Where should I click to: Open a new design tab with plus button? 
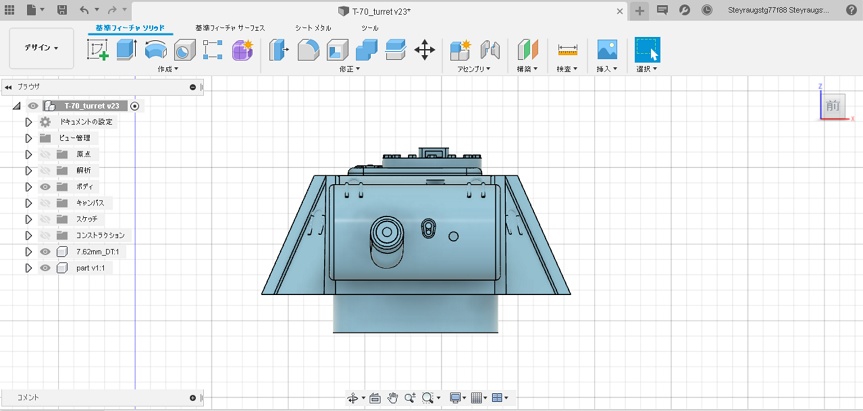coord(640,10)
